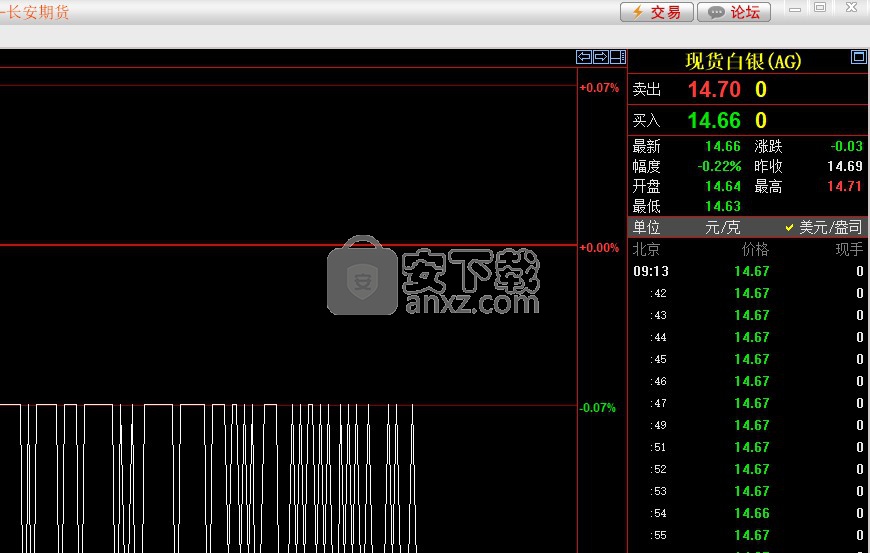Toggle the chart split-panel layout icon

coord(617,57)
